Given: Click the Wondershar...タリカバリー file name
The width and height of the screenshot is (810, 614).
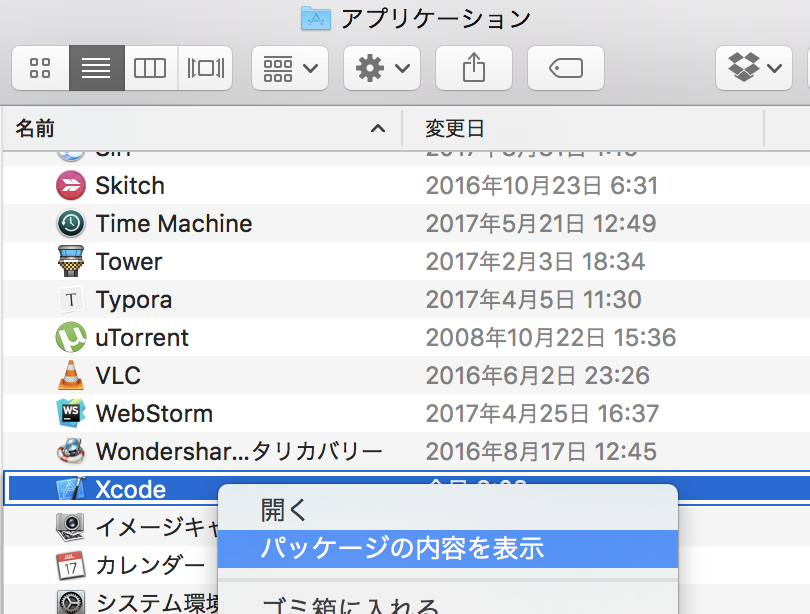Looking at the screenshot, I should 239,451.
